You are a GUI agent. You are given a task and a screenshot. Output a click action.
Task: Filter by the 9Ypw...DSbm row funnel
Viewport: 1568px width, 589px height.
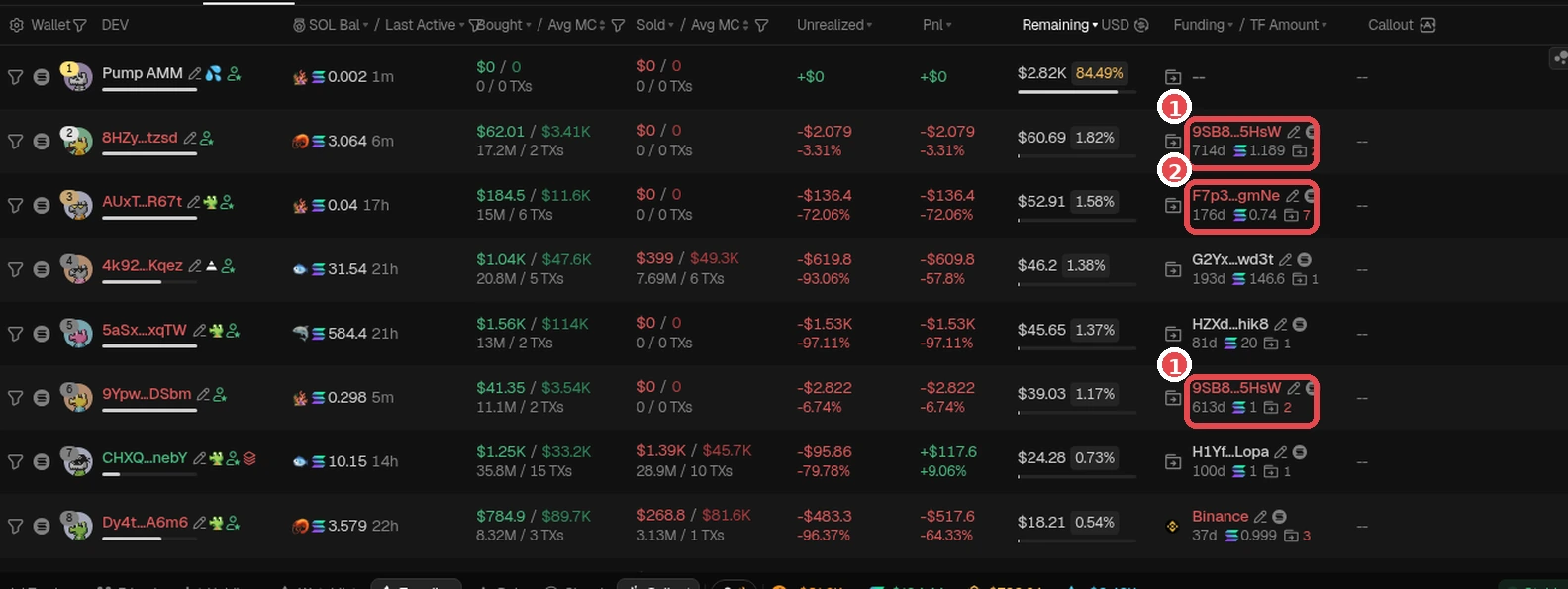16,398
